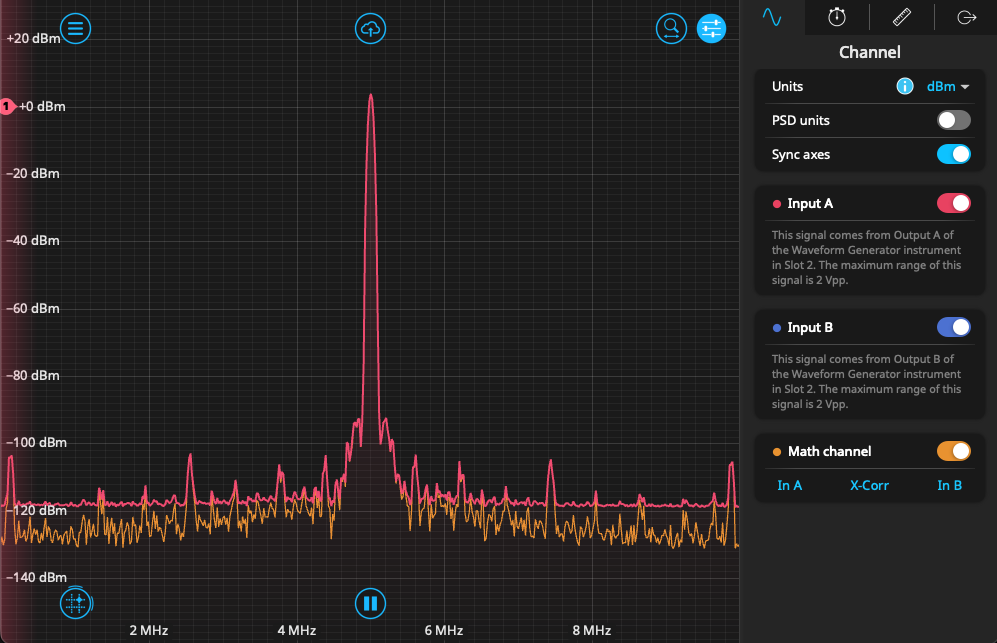Viewport: 997px width, 643px height.
Task: Open the cursors crosshair icon
Action: [75, 603]
